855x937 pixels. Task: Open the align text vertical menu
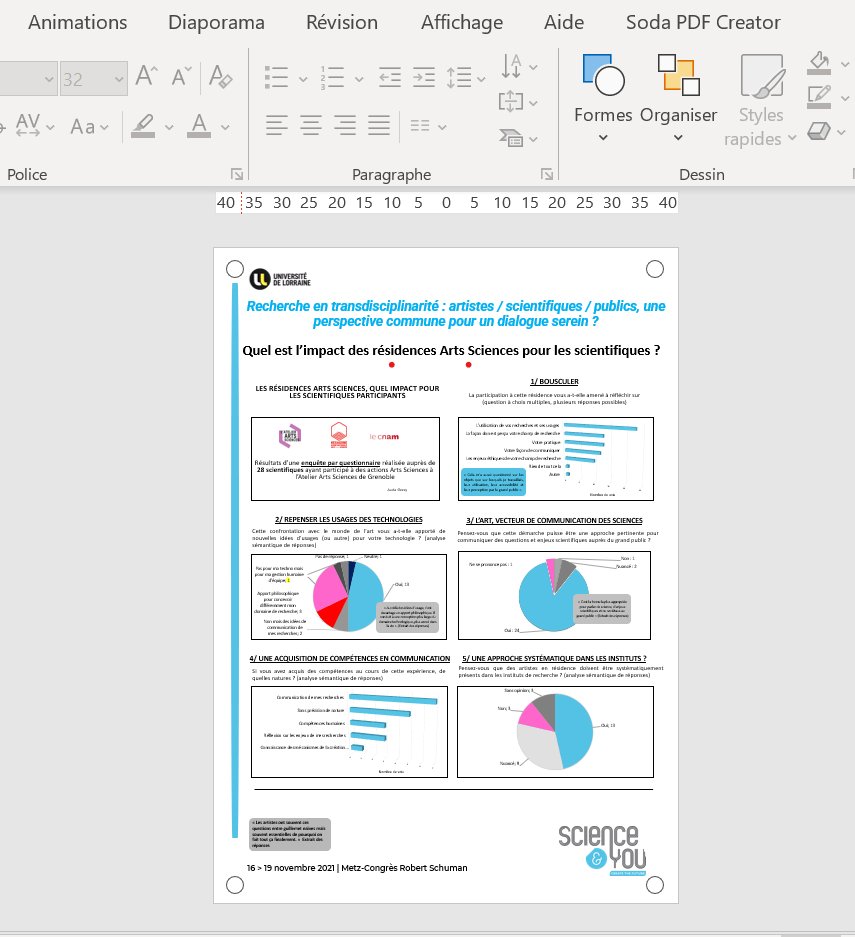(x=518, y=102)
